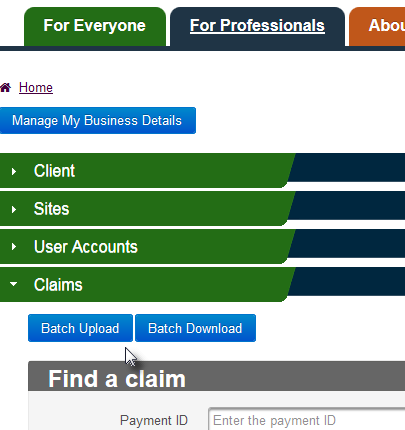Viewport: 405px width, 430px height.
Task: Expand the Client section arrow
Action: click(14, 171)
